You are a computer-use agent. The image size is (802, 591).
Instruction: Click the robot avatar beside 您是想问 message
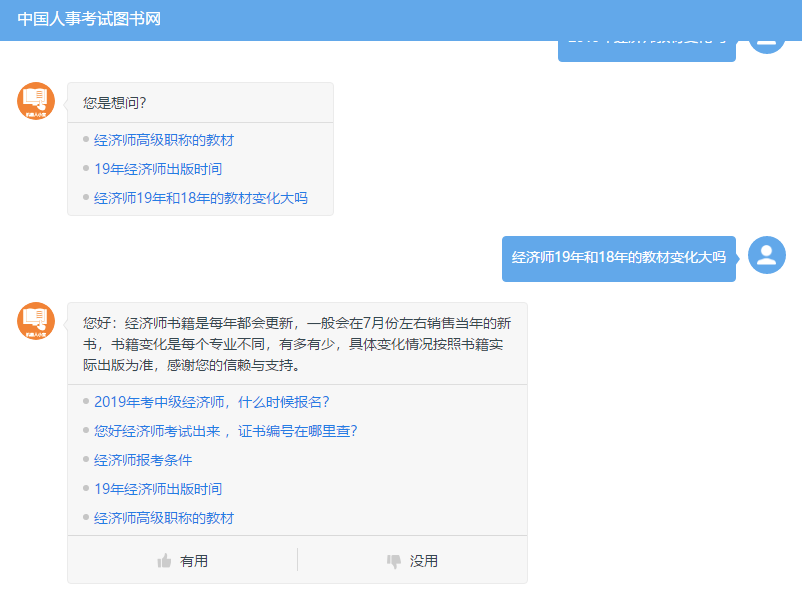coord(36,100)
